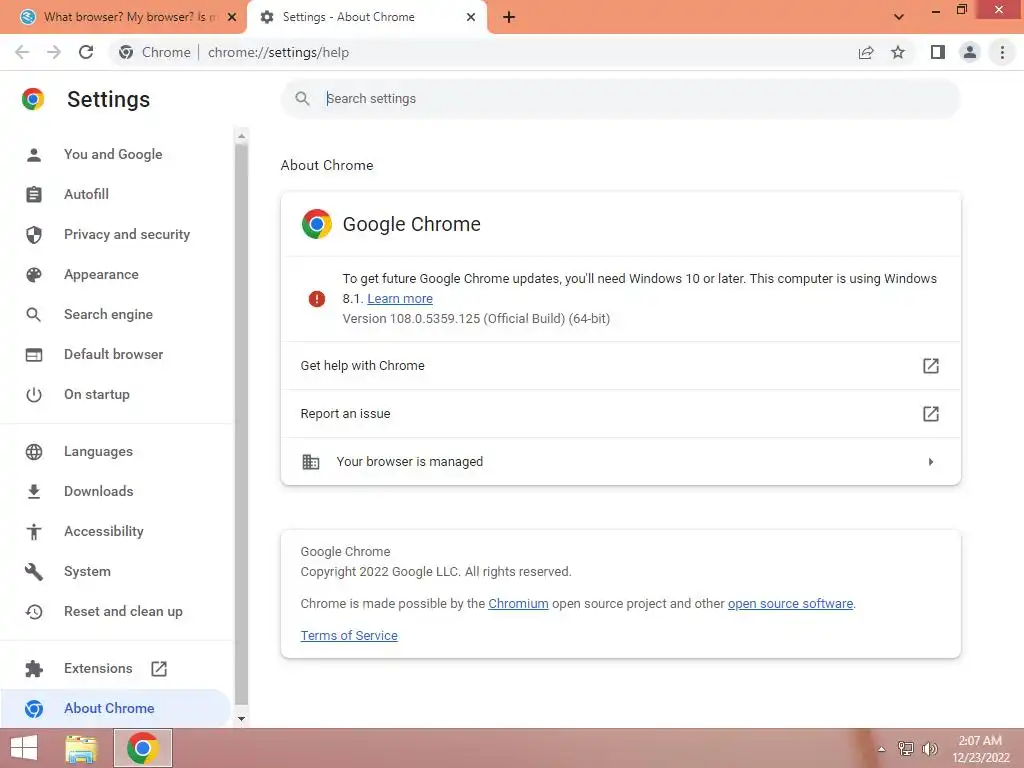
Task: Click the back navigation arrow
Action: 22,52
